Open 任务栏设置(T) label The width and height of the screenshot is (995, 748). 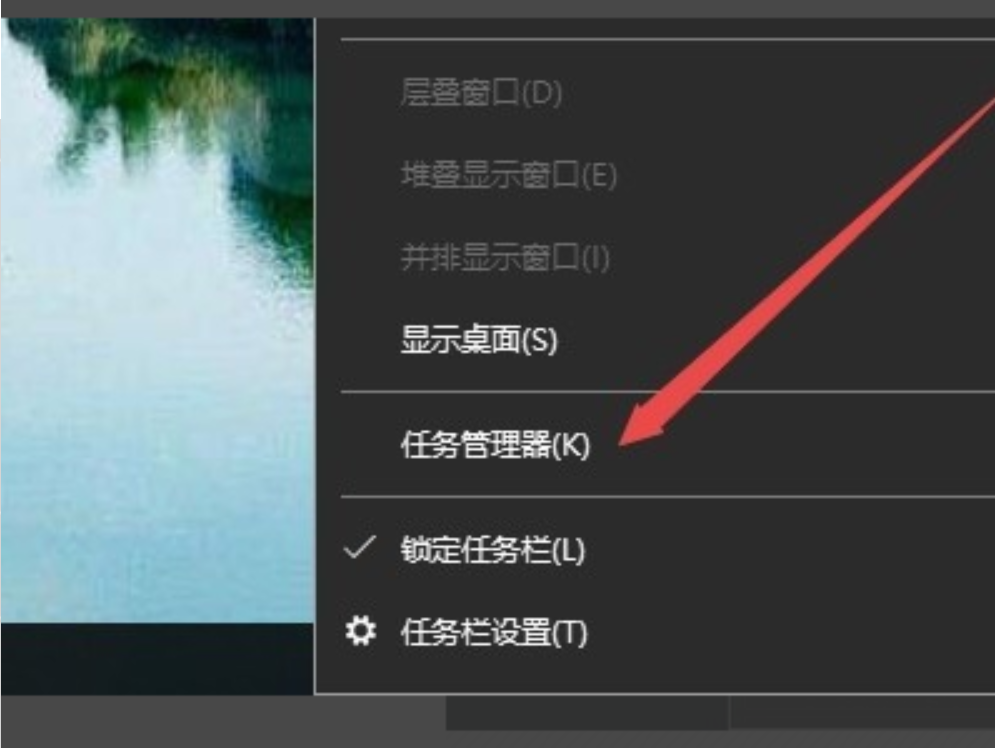494,632
